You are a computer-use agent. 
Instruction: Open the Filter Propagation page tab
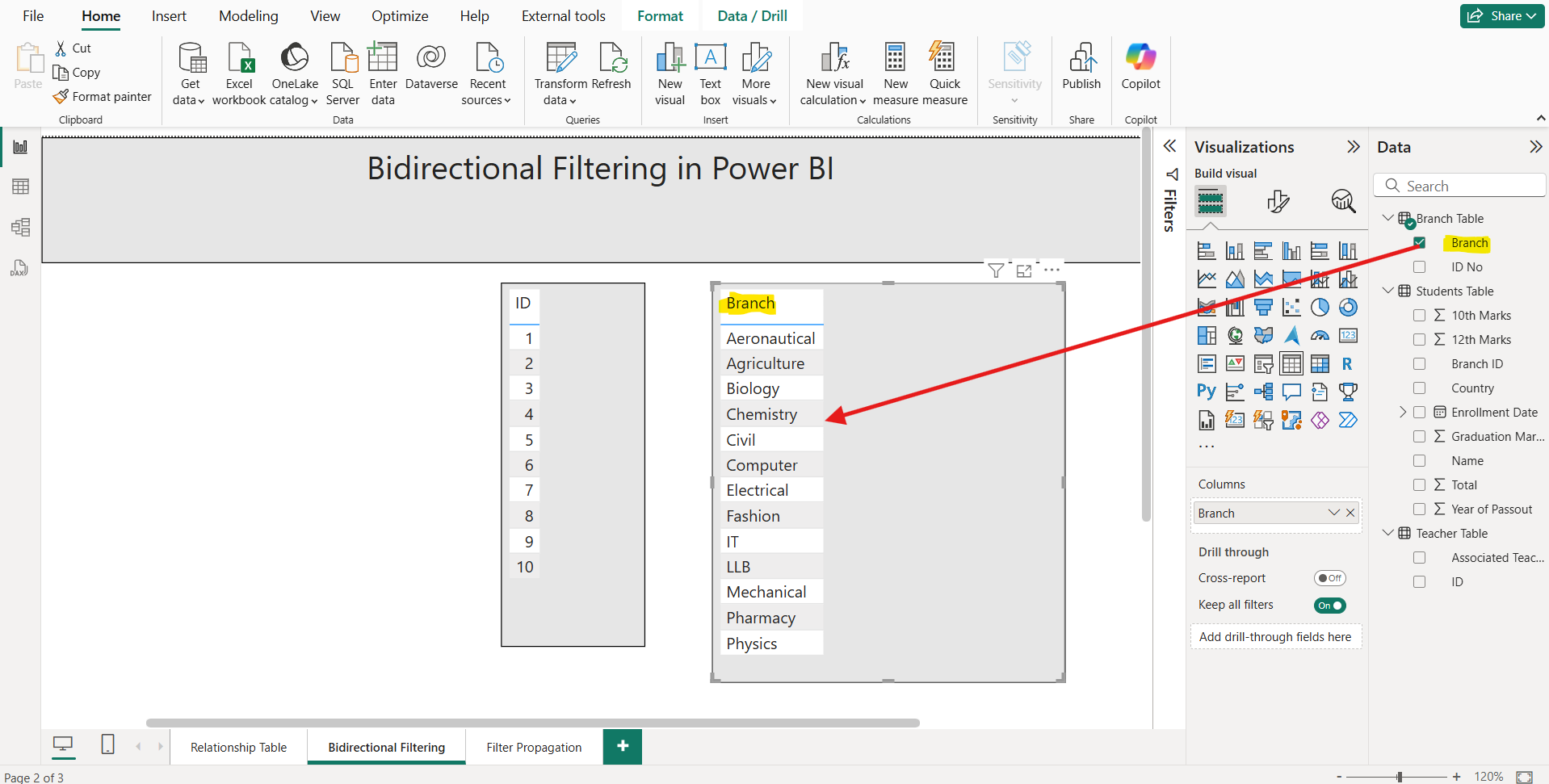pyautogui.click(x=534, y=747)
